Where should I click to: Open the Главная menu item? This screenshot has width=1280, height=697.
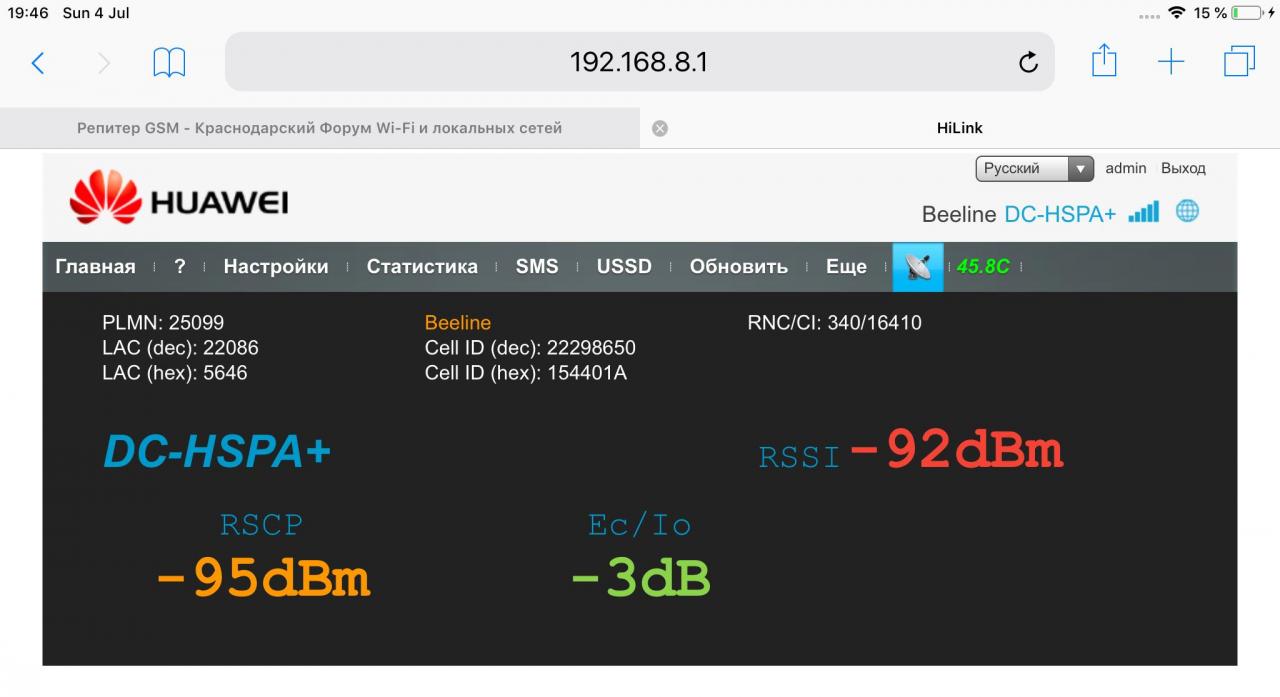[95, 267]
